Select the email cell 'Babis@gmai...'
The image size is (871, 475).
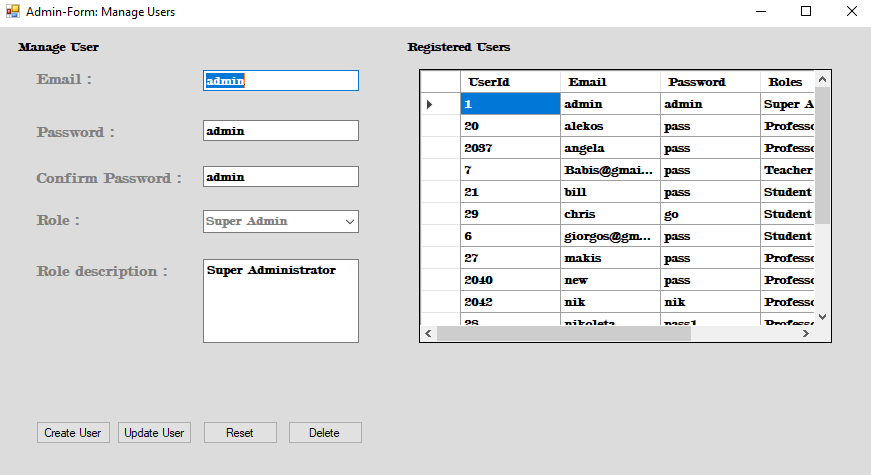tap(610, 170)
